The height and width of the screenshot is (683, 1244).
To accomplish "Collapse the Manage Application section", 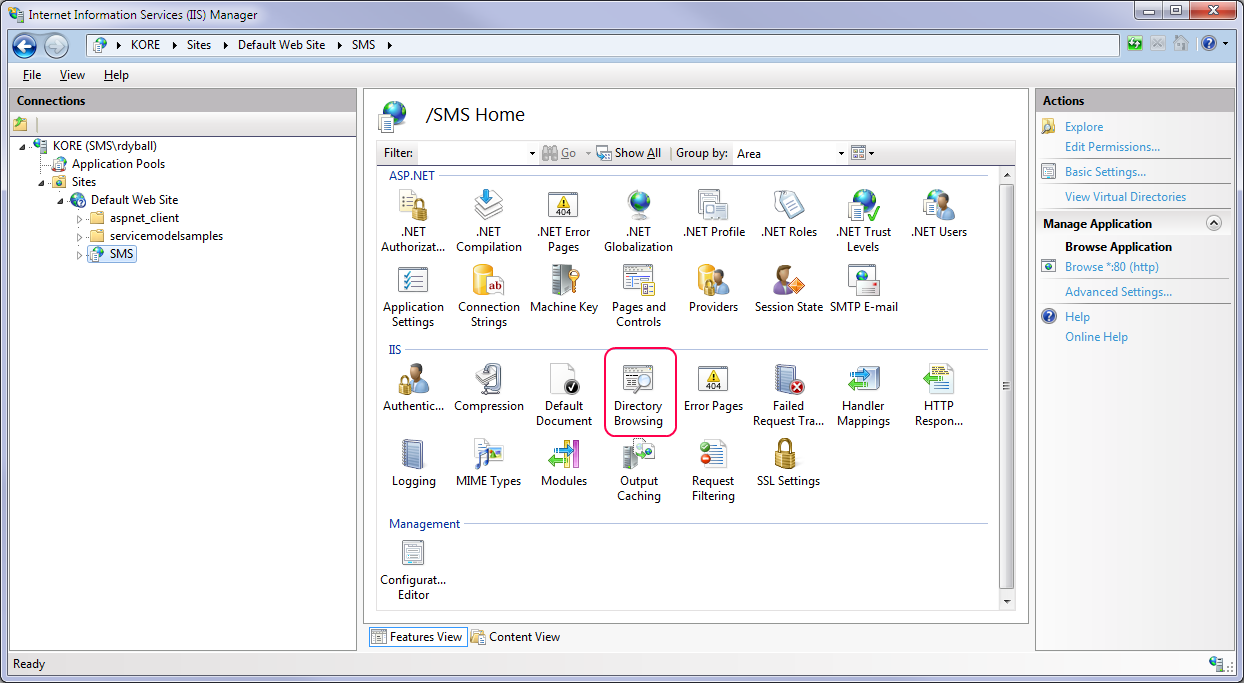I will (1214, 224).
